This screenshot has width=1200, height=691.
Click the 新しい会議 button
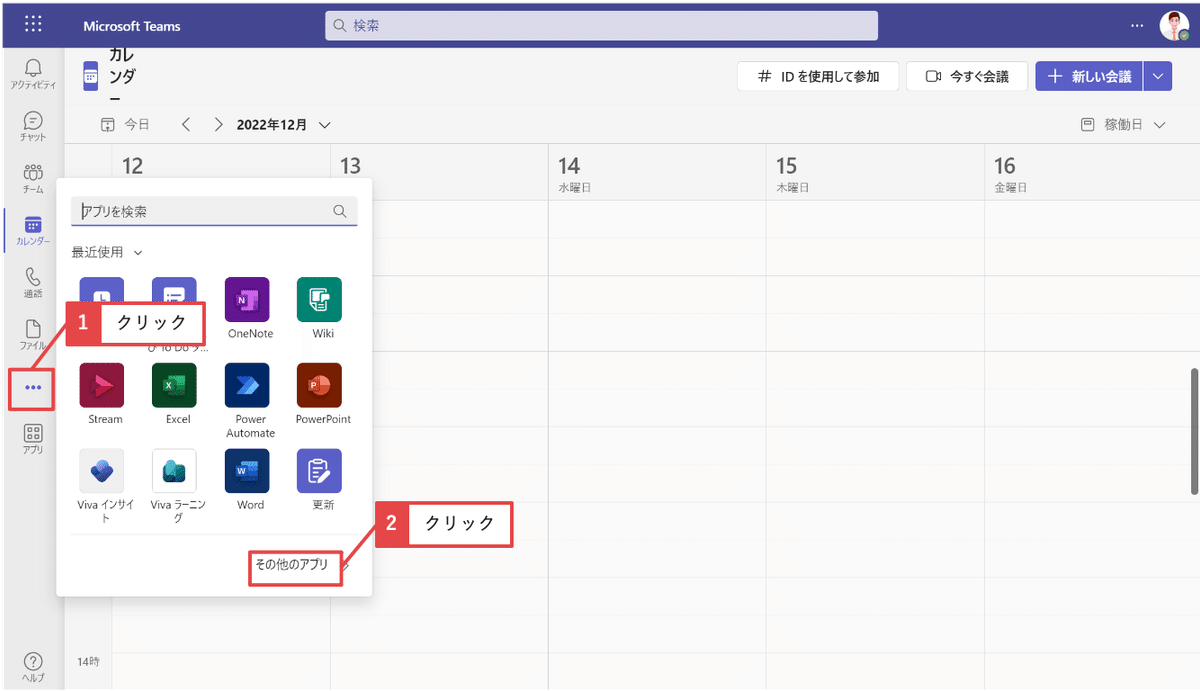[1090, 76]
